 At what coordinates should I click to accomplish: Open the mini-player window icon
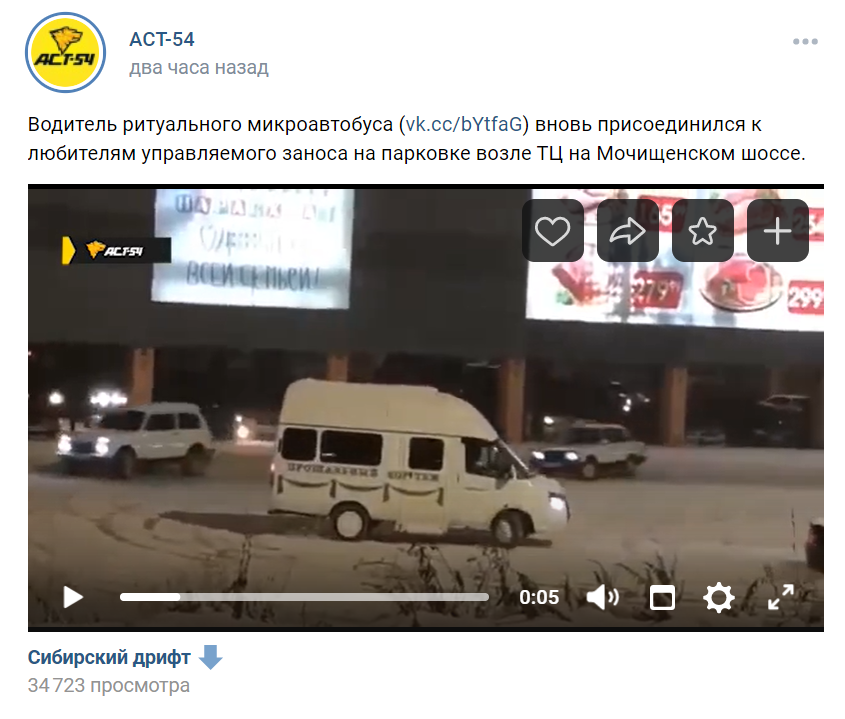[662, 597]
